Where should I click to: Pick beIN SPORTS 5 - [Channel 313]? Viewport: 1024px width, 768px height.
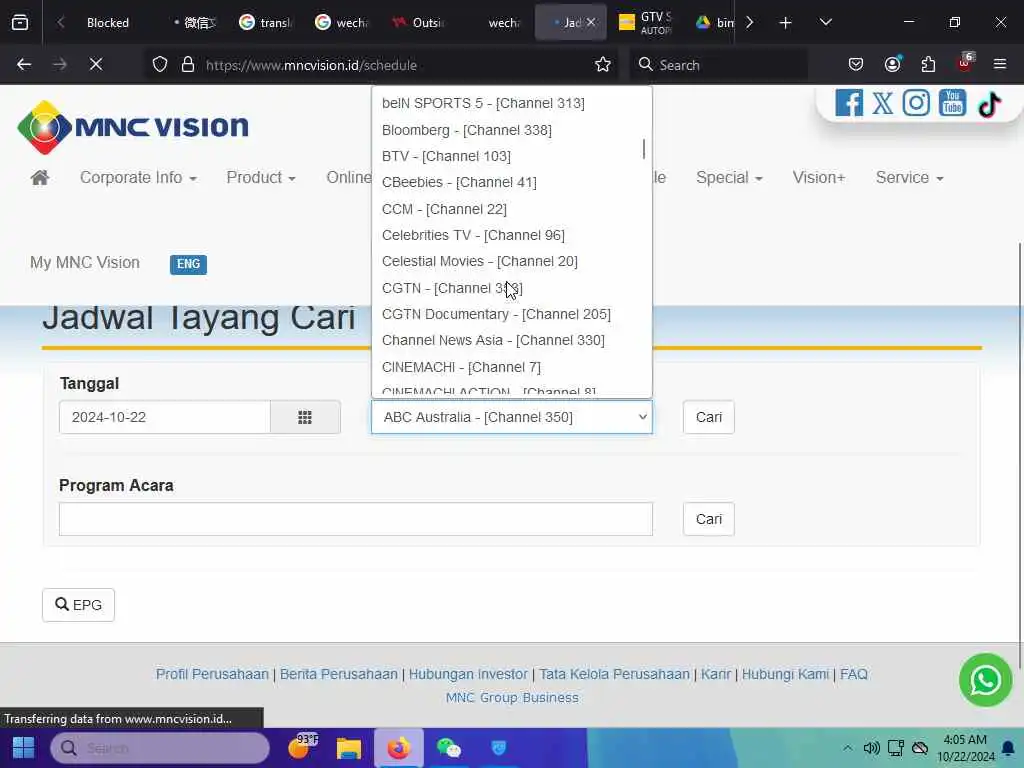coord(483,103)
